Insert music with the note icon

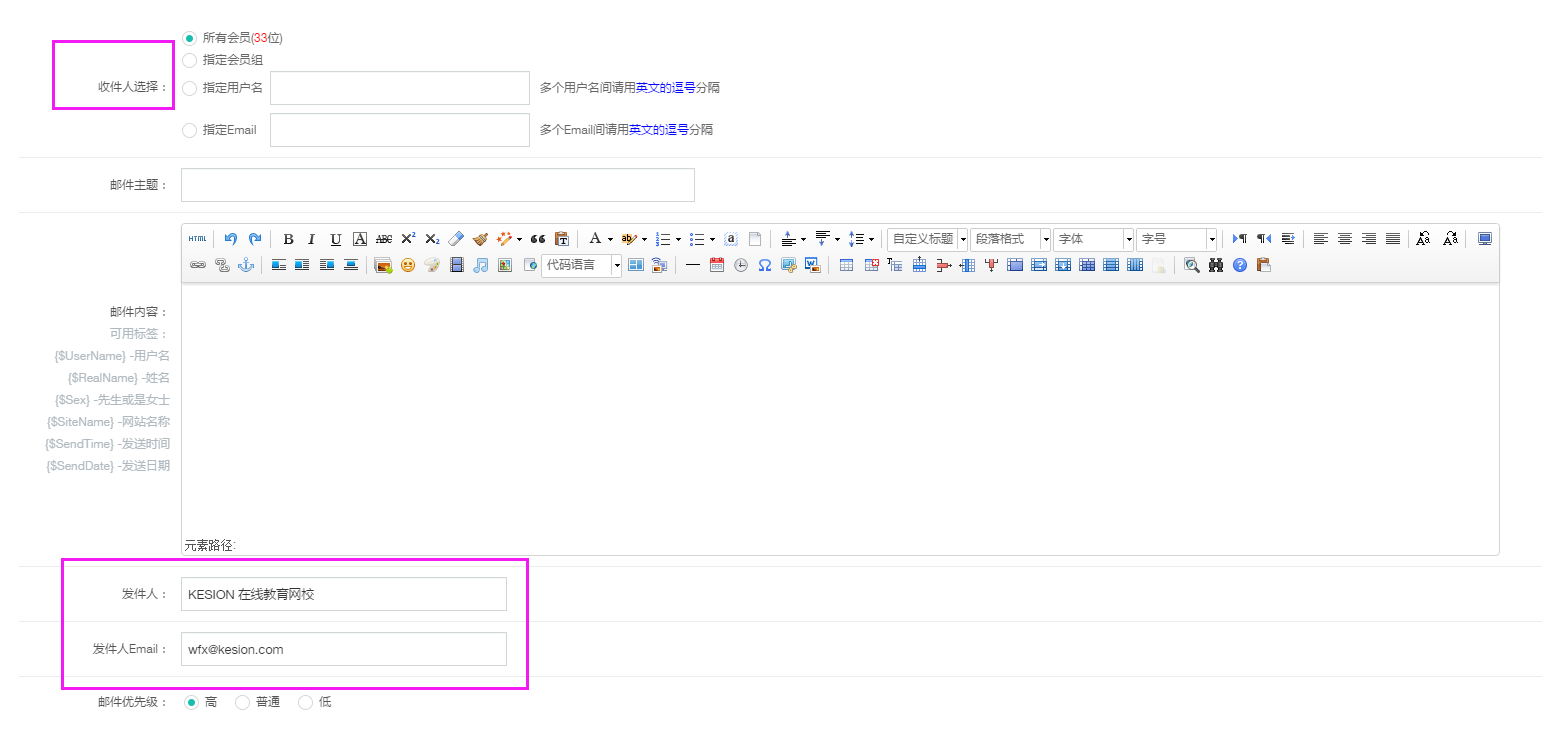[481, 265]
